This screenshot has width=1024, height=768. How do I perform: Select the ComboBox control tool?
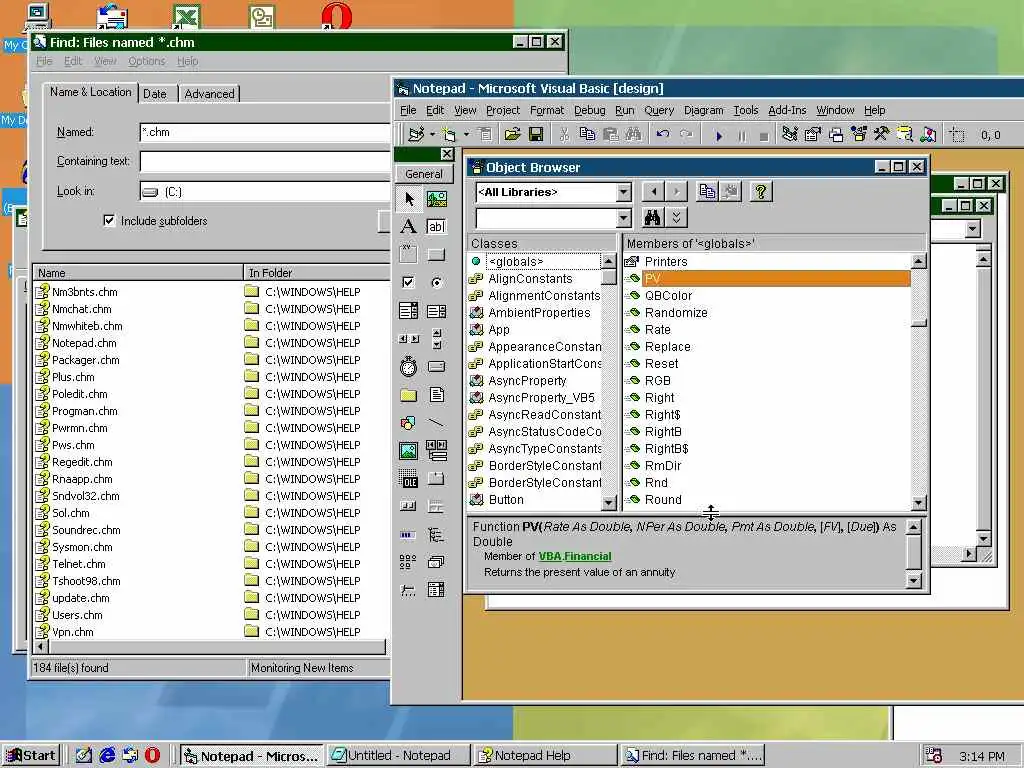[x=409, y=310]
